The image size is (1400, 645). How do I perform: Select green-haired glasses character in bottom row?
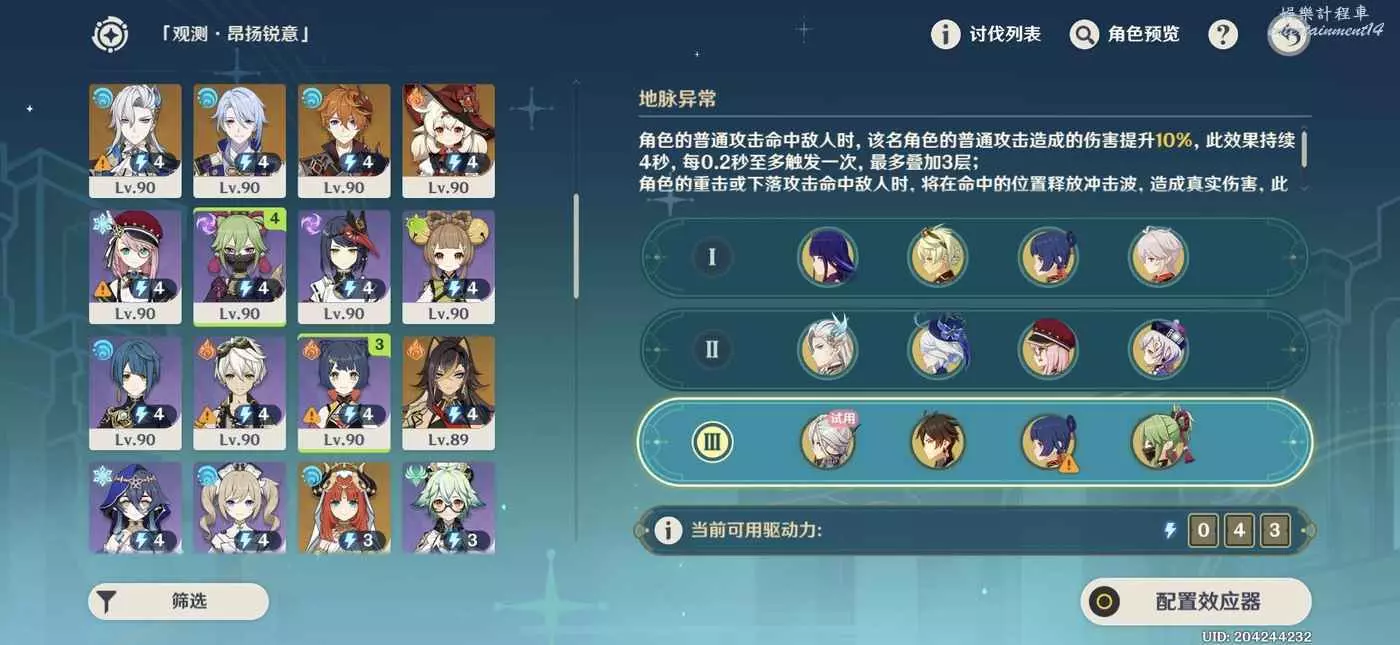448,508
